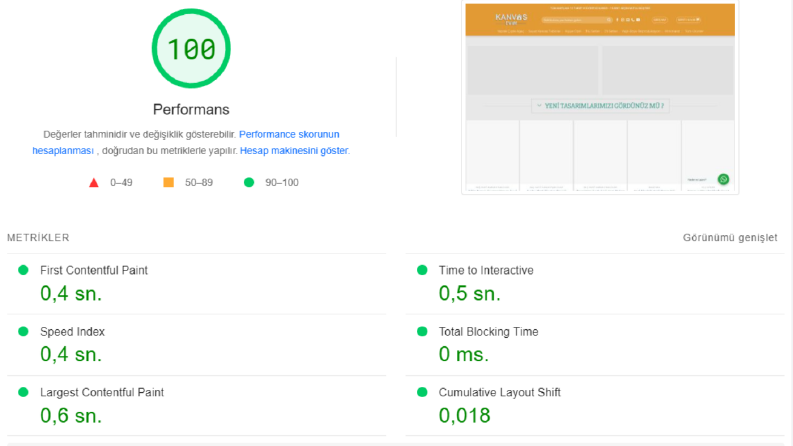Click the 0,018 Cumulative Layout Shift value
Screen dimensions: 793x446
click(x=464, y=416)
